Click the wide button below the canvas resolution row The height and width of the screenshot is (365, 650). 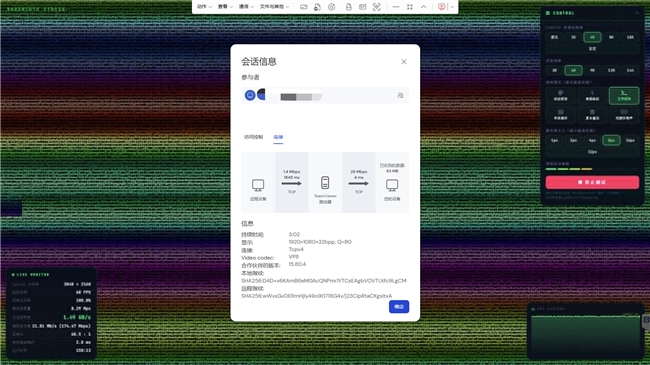click(592, 49)
